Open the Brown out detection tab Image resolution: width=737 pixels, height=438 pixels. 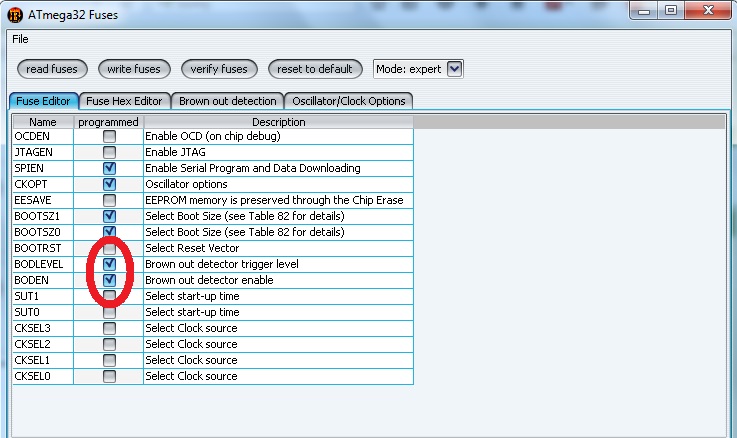point(228,101)
